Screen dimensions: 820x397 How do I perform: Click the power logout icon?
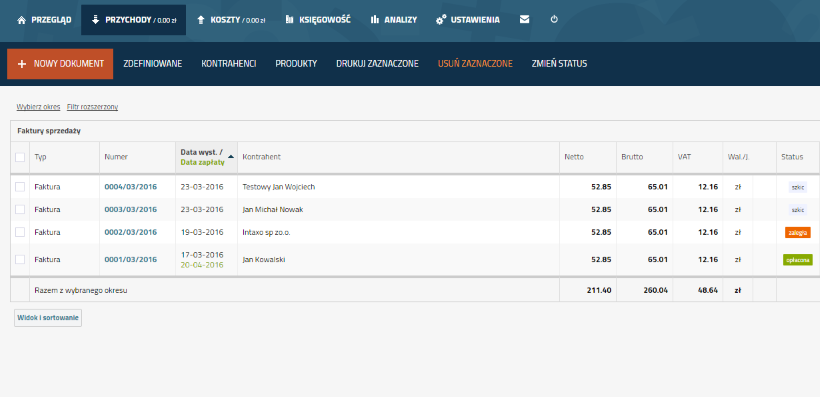click(554, 19)
